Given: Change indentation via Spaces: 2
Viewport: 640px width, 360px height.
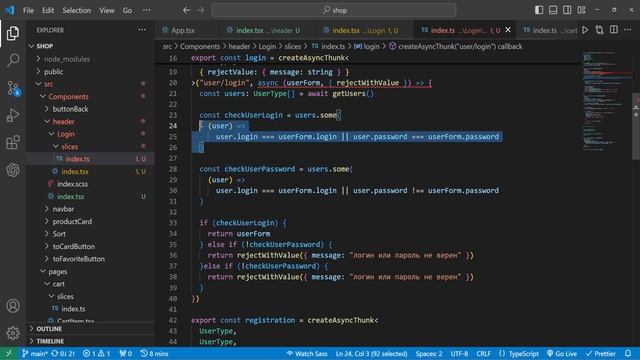Looking at the screenshot, I should (429, 353).
